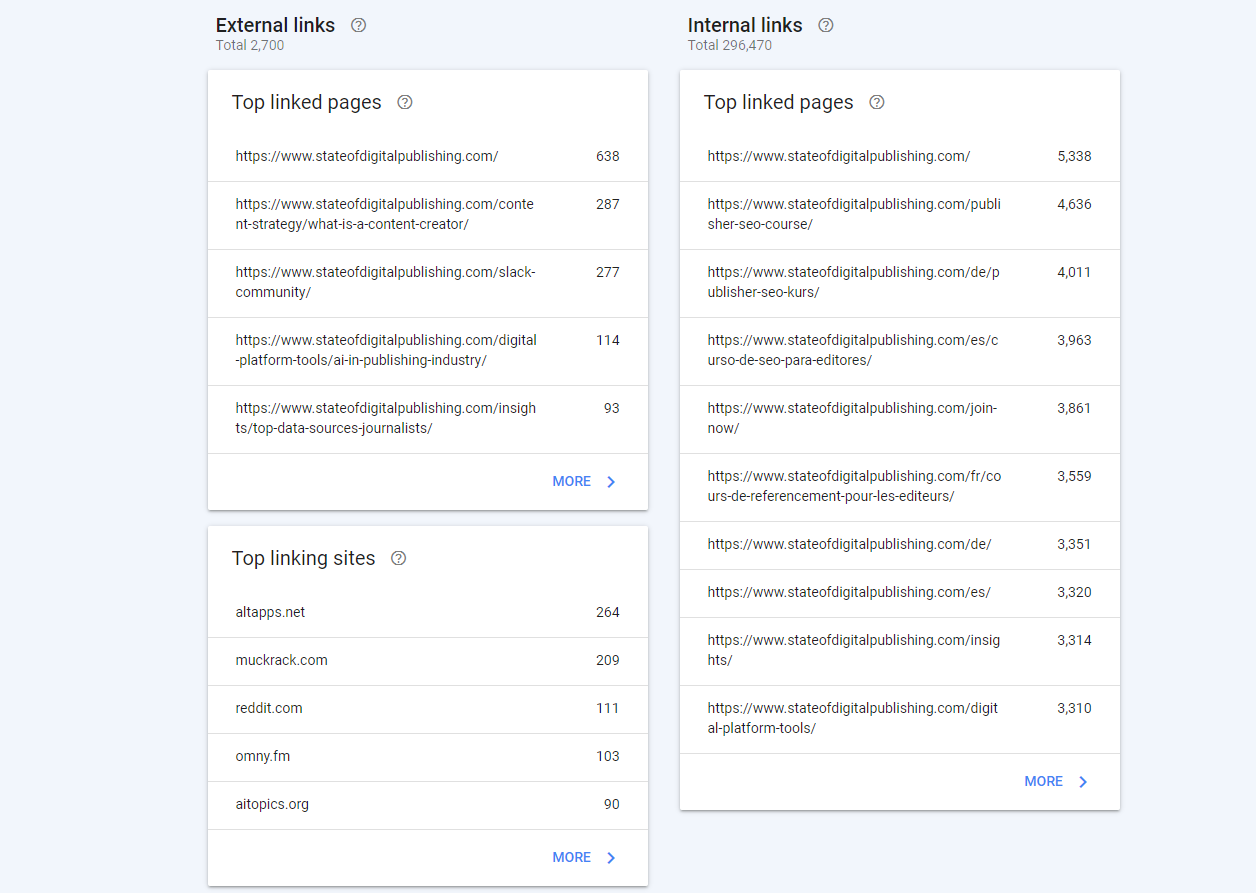
Task: Click the 103 count for omny.fm
Action: [608, 756]
